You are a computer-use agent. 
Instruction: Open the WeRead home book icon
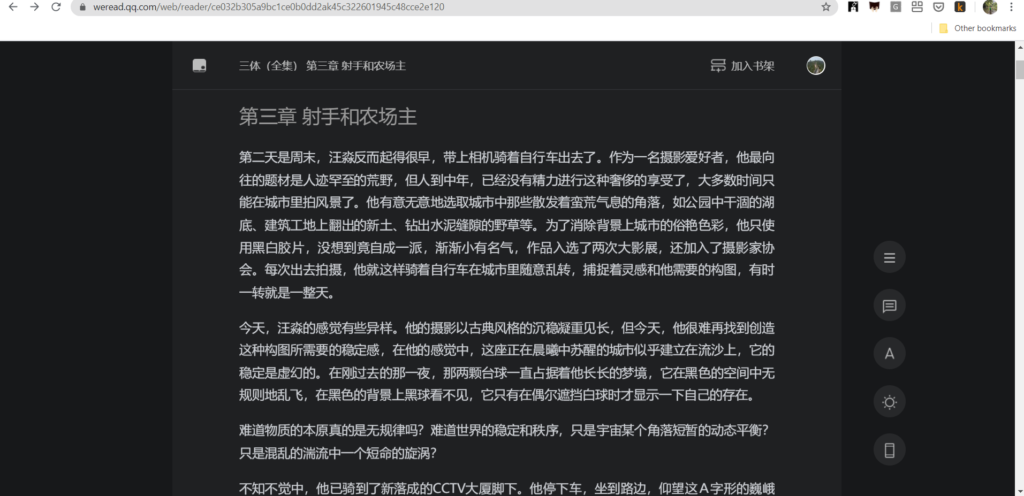point(200,66)
